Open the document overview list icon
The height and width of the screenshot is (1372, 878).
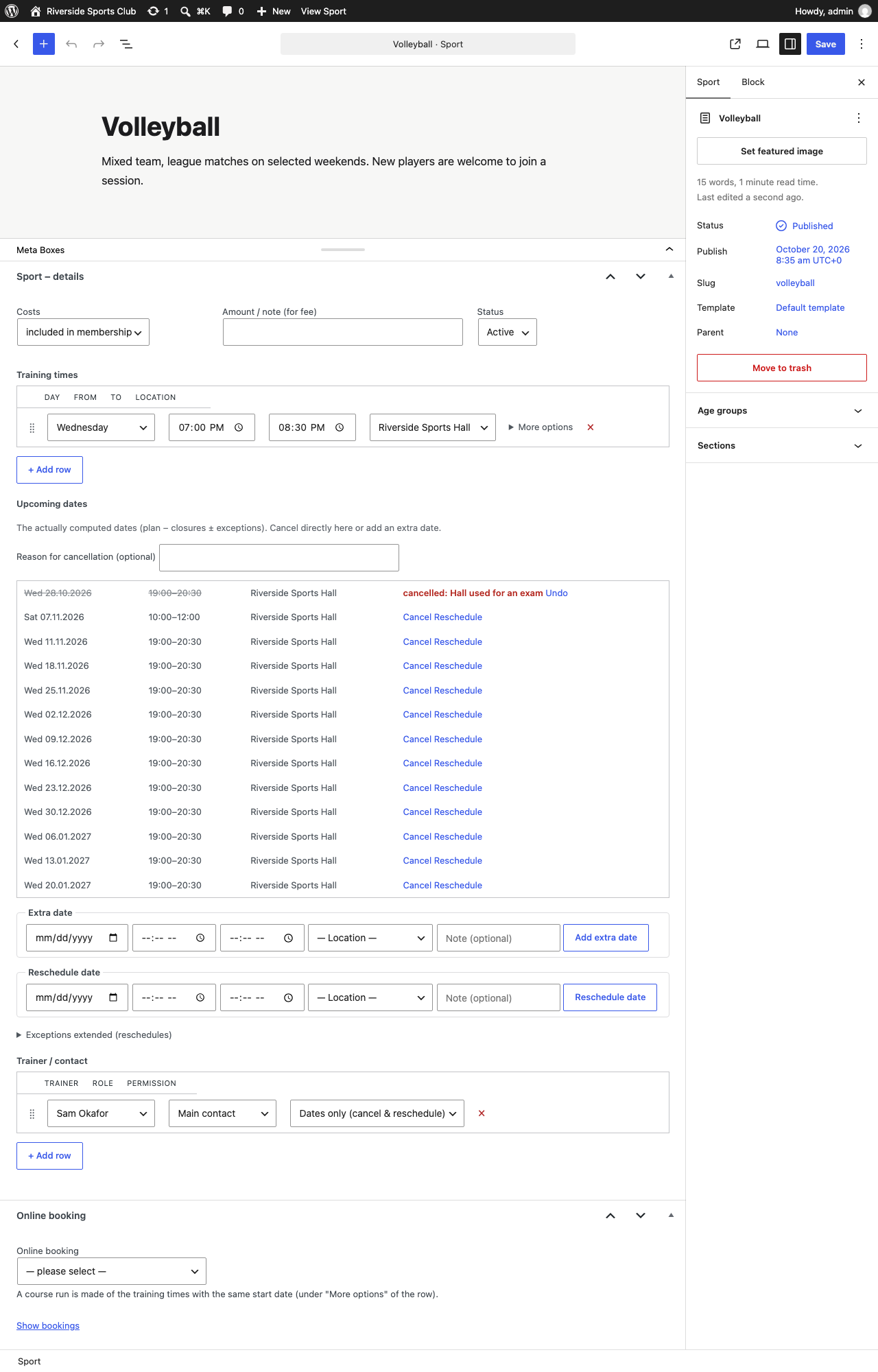click(x=126, y=44)
